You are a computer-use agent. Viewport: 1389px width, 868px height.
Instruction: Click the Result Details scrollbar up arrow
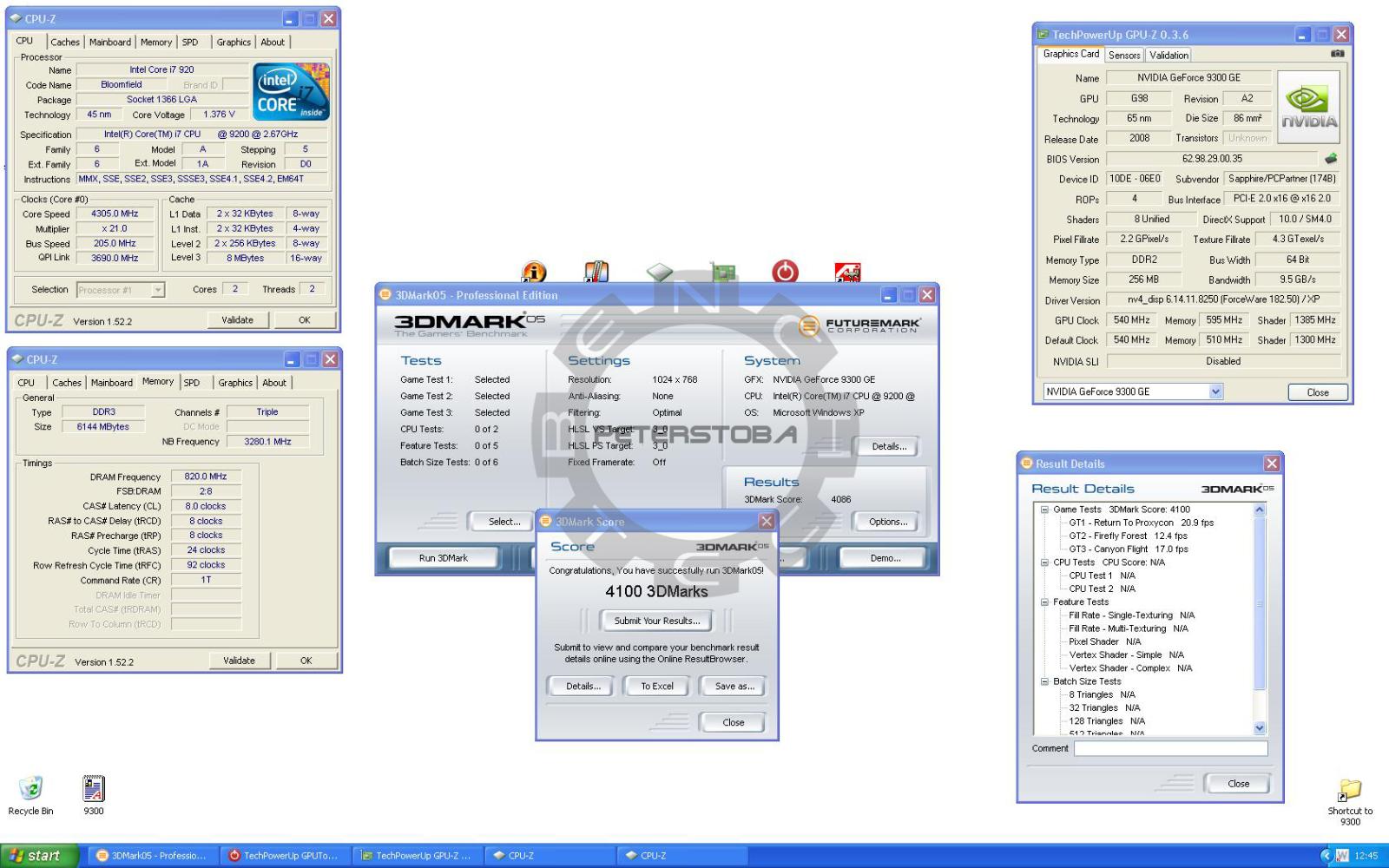pyautogui.click(x=1260, y=510)
